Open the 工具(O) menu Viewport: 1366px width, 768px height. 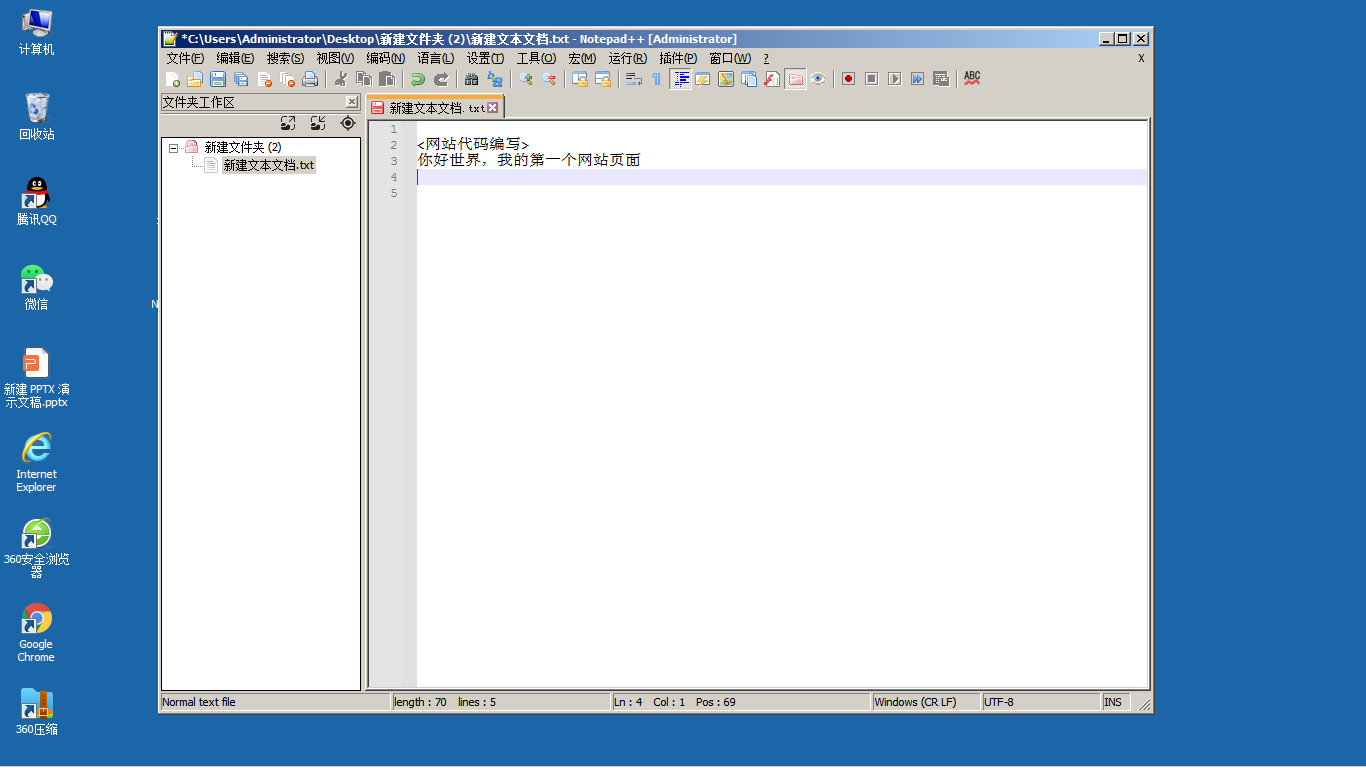point(536,58)
